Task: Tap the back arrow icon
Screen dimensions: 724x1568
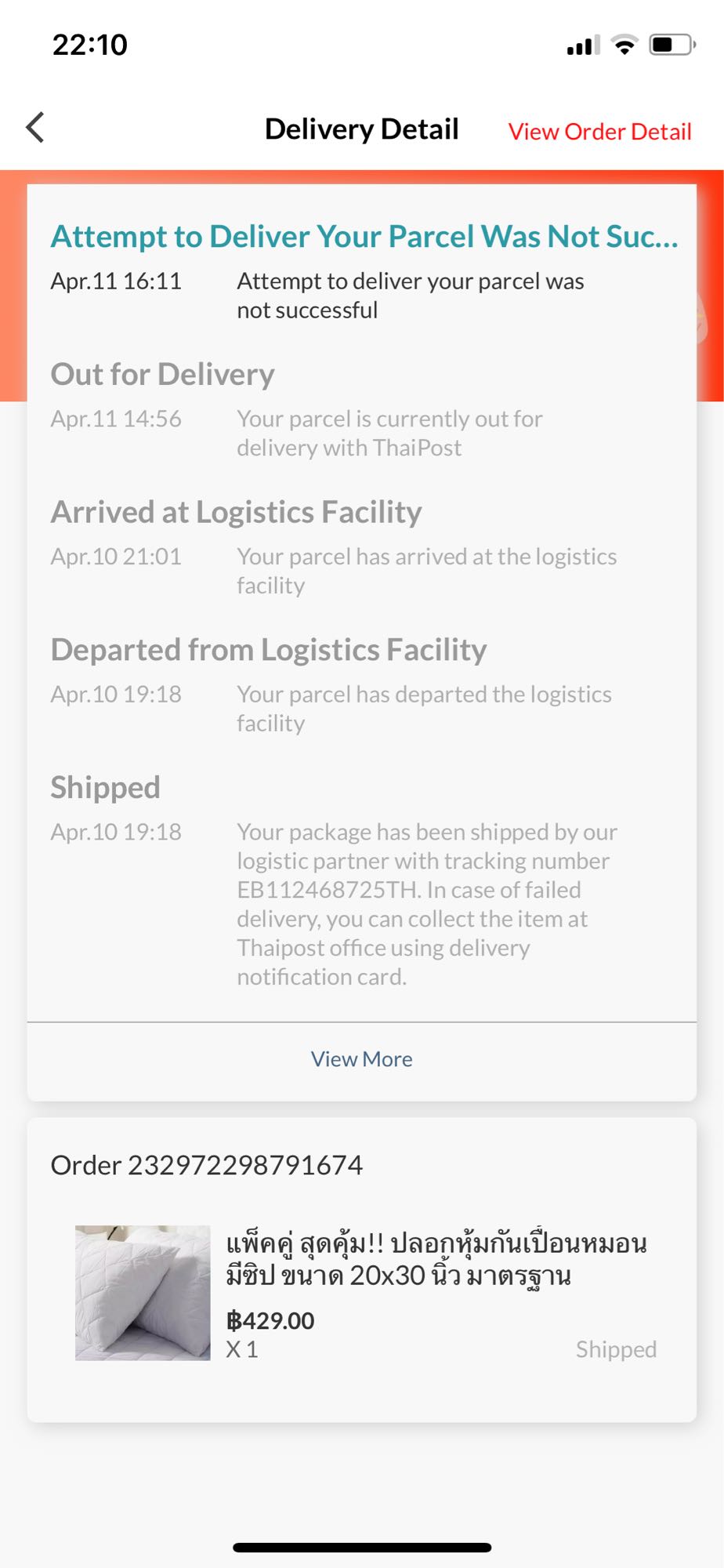Action: [35, 128]
